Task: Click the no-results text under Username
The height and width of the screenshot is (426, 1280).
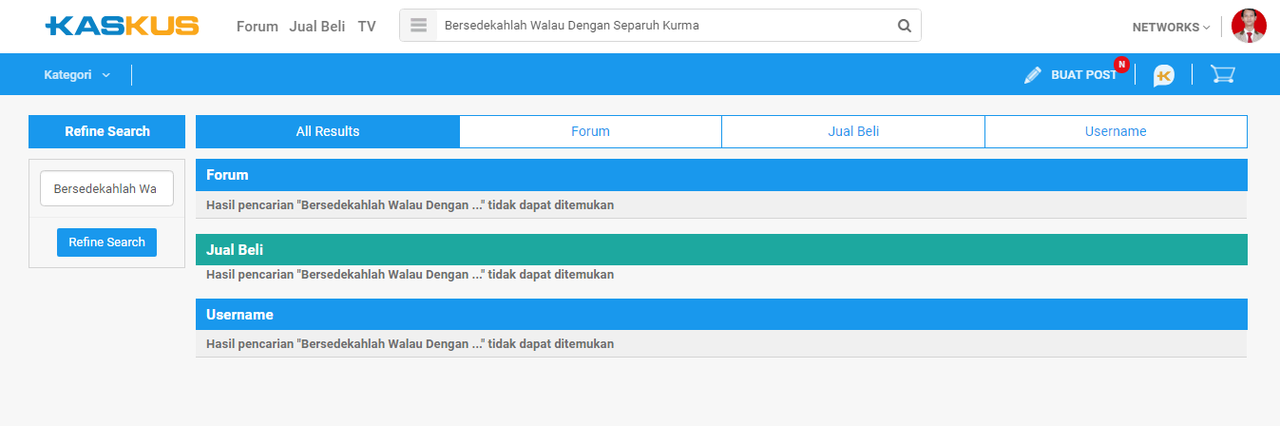Action: (x=410, y=343)
